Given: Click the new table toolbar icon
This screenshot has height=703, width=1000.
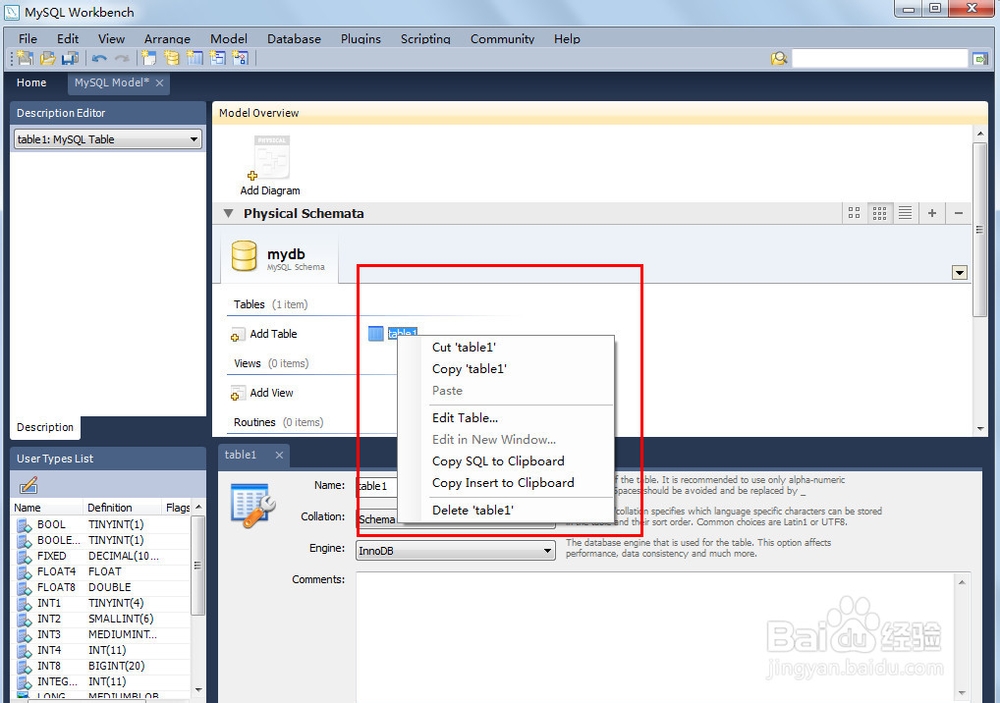Looking at the screenshot, I should coord(195,58).
